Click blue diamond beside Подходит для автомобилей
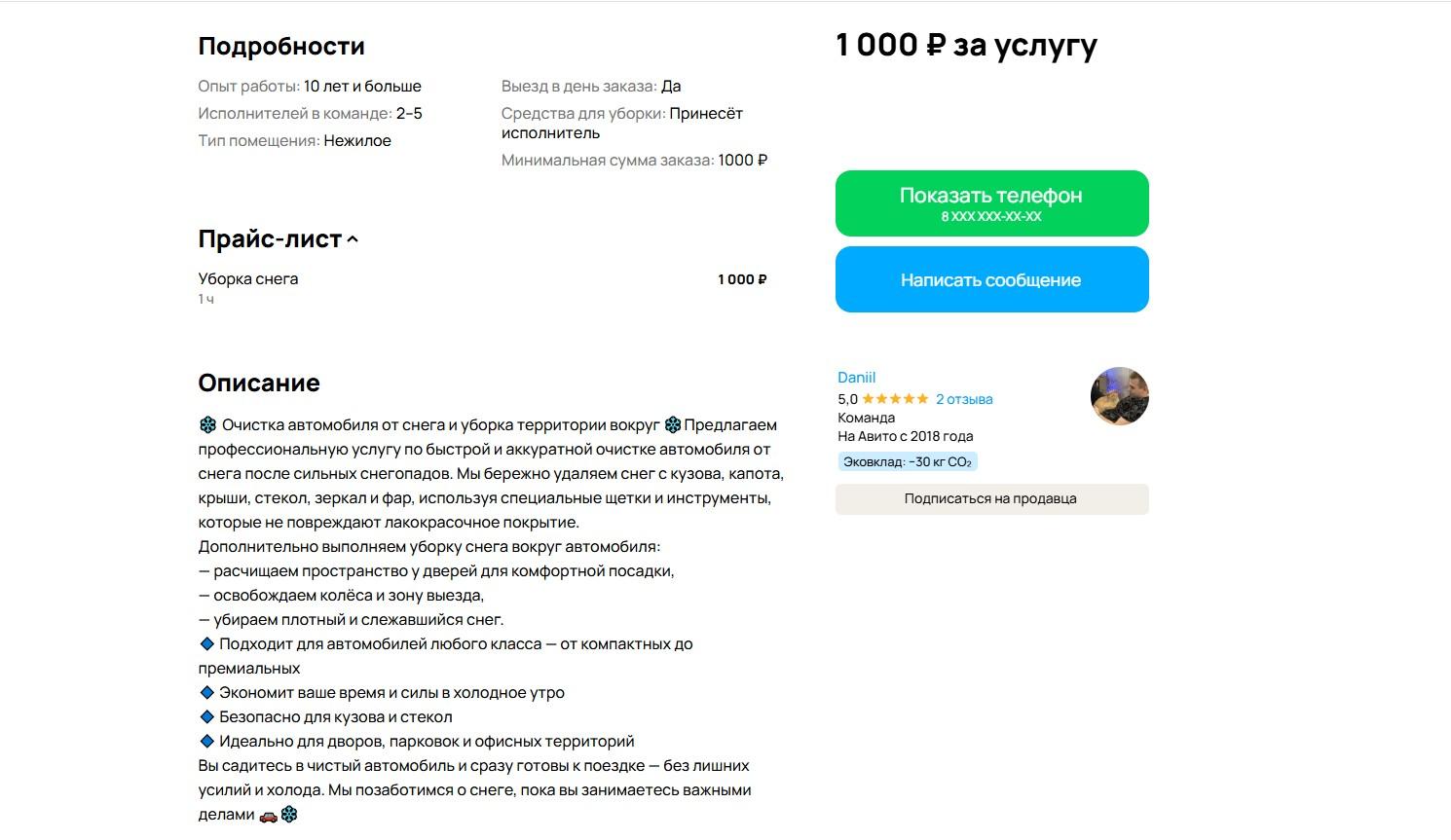 click(x=206, y=643)
